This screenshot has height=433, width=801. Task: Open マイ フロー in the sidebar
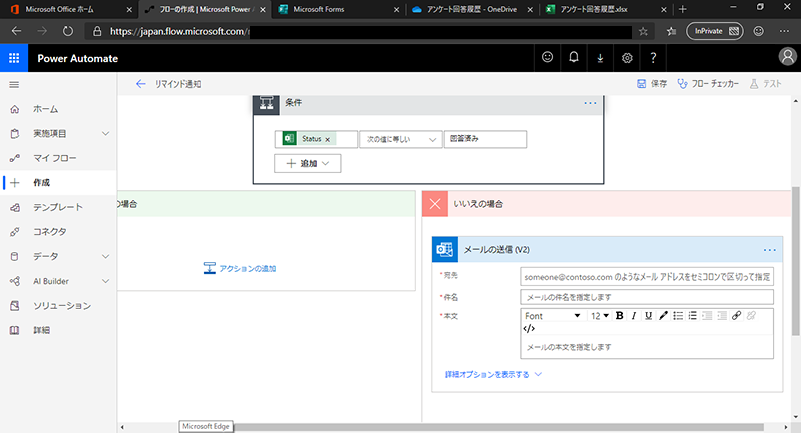pos(58,158)
